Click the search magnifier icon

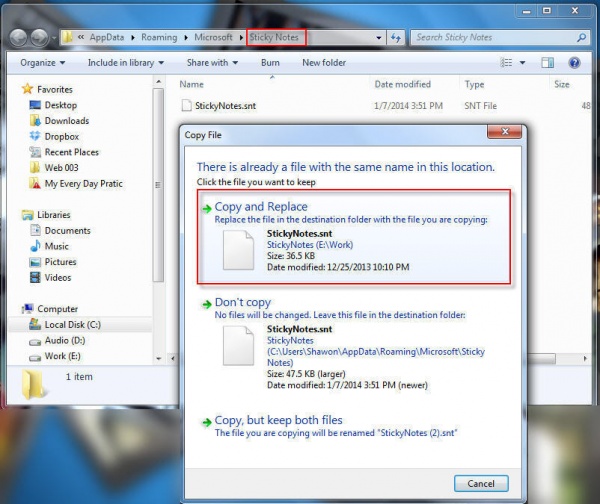pyautogui.click(x=581, y=38)
